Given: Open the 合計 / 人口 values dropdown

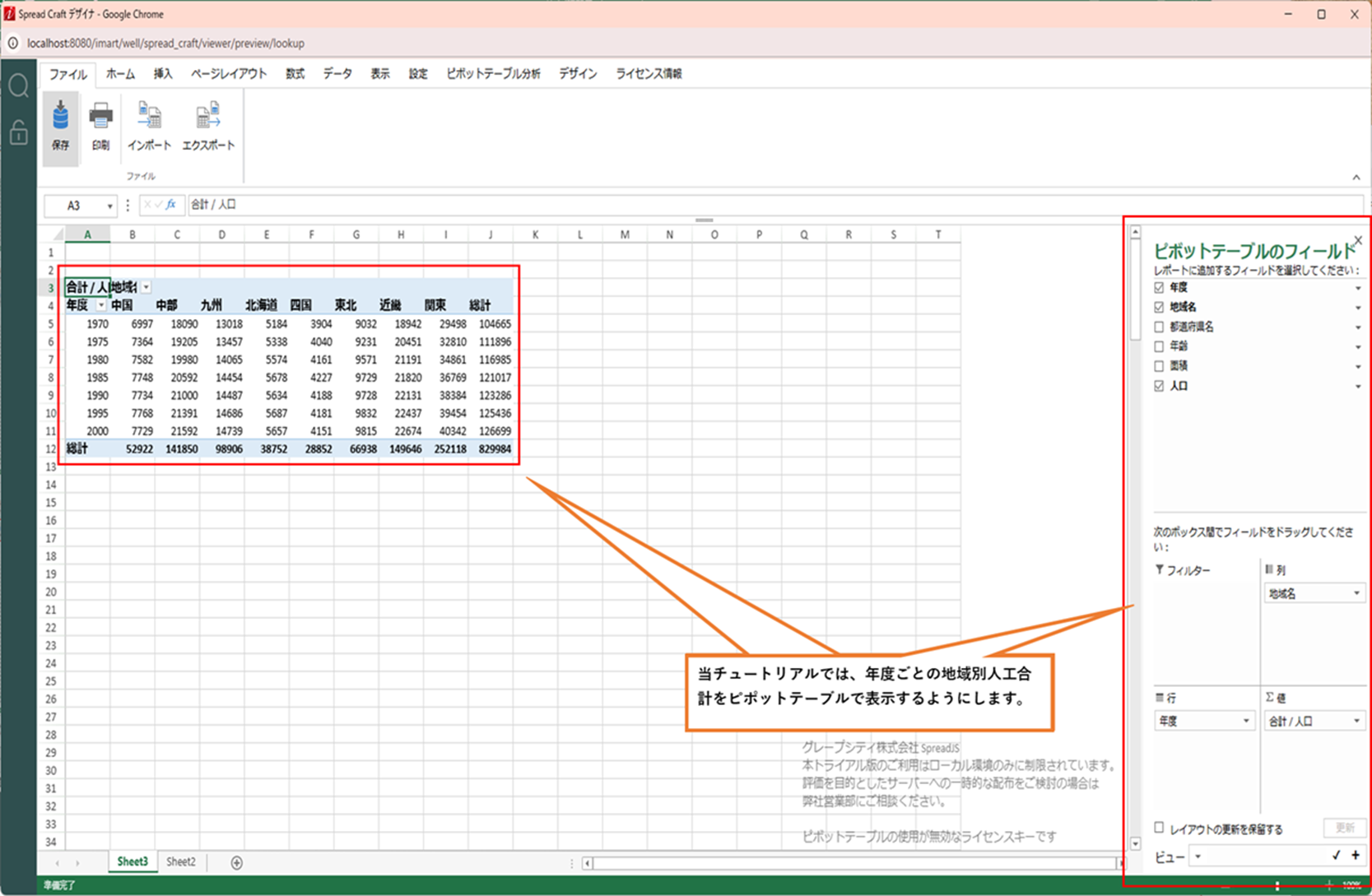Looking at the screenshot, I should 1356,722.
